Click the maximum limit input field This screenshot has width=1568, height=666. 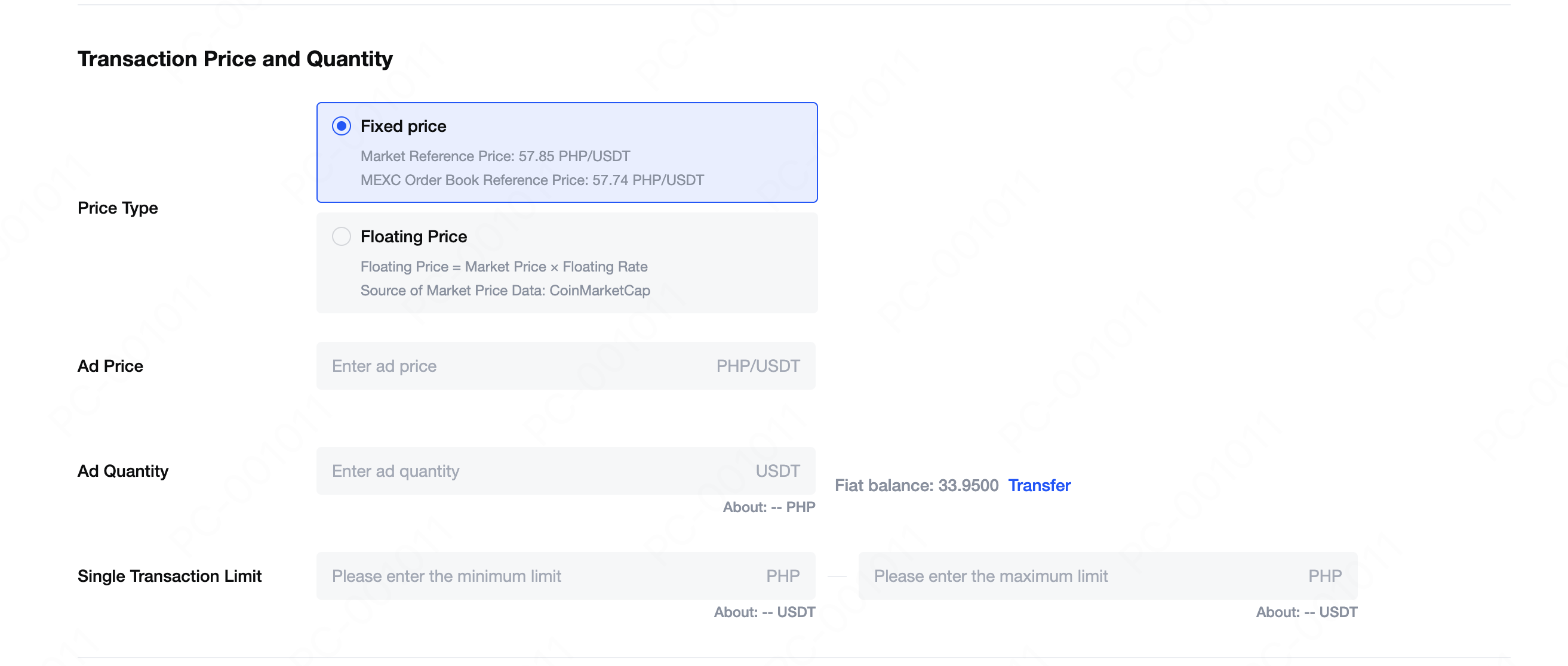[x=1108, y=575]
